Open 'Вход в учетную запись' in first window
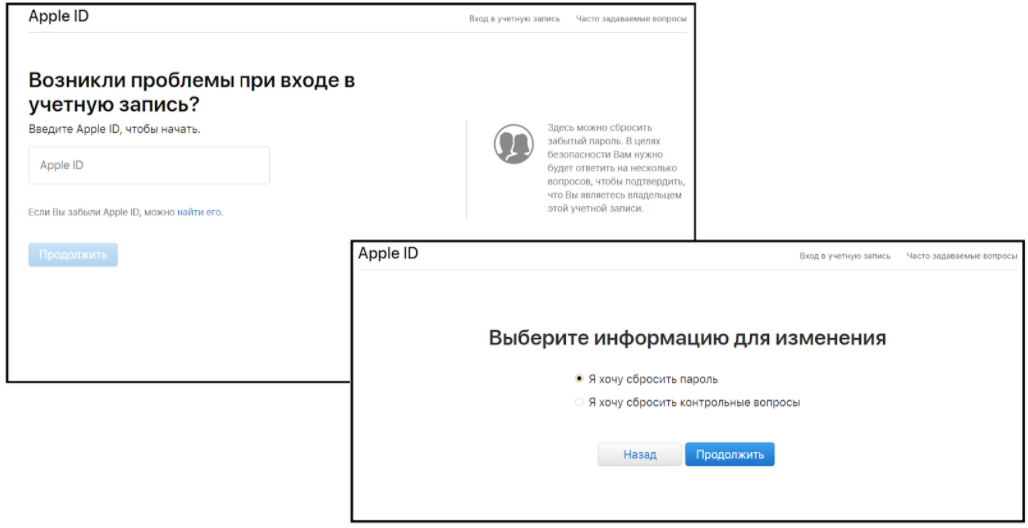 point(515,19)
